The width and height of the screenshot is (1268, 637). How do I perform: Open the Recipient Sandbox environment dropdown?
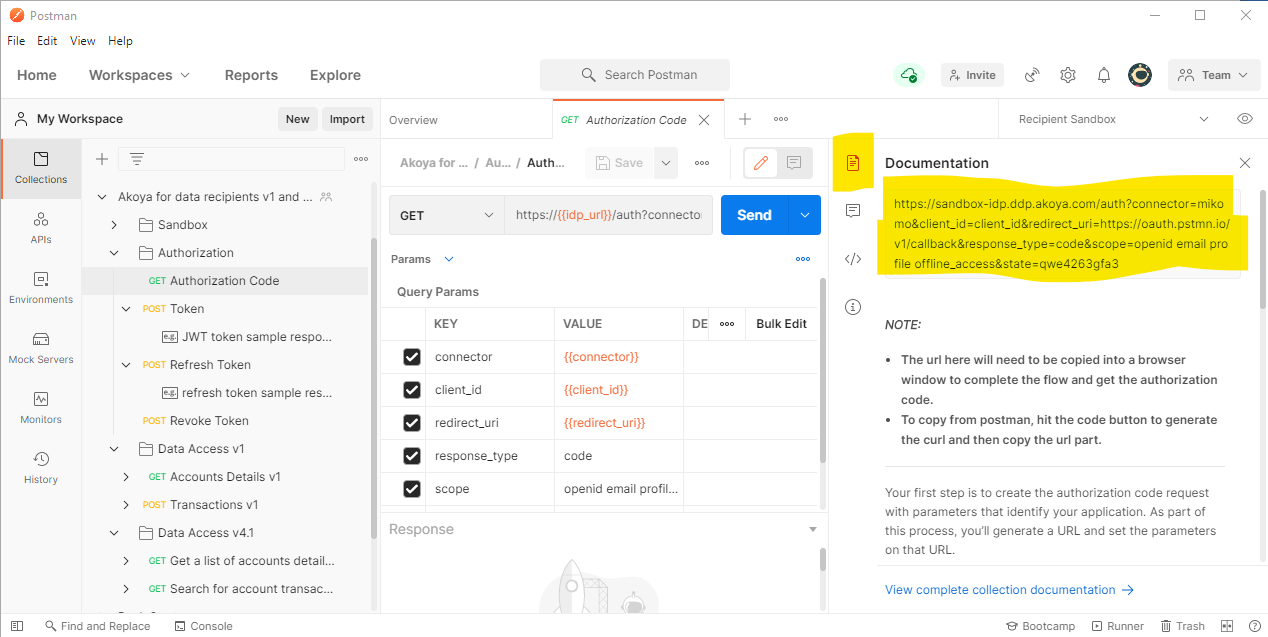[x=1114, y=119]
